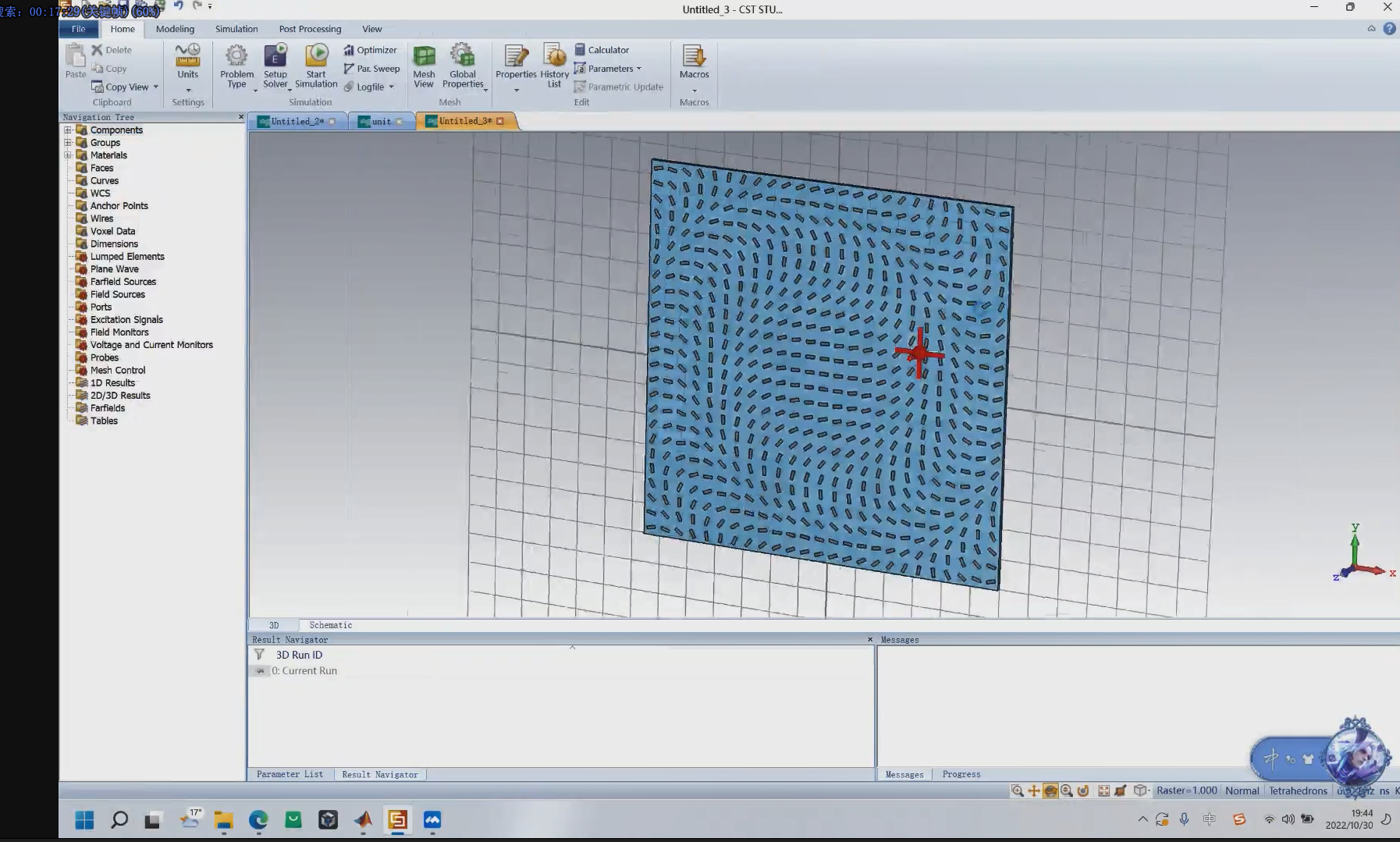Switch to the Modeling ribbon tab
The image size is (1400, 842).
[x=175, y=29]
